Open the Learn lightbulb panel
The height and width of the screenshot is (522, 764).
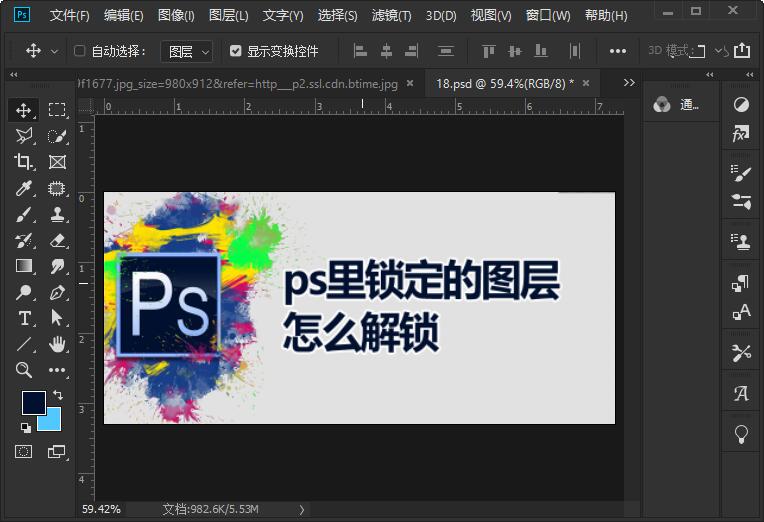click(741, 434)
